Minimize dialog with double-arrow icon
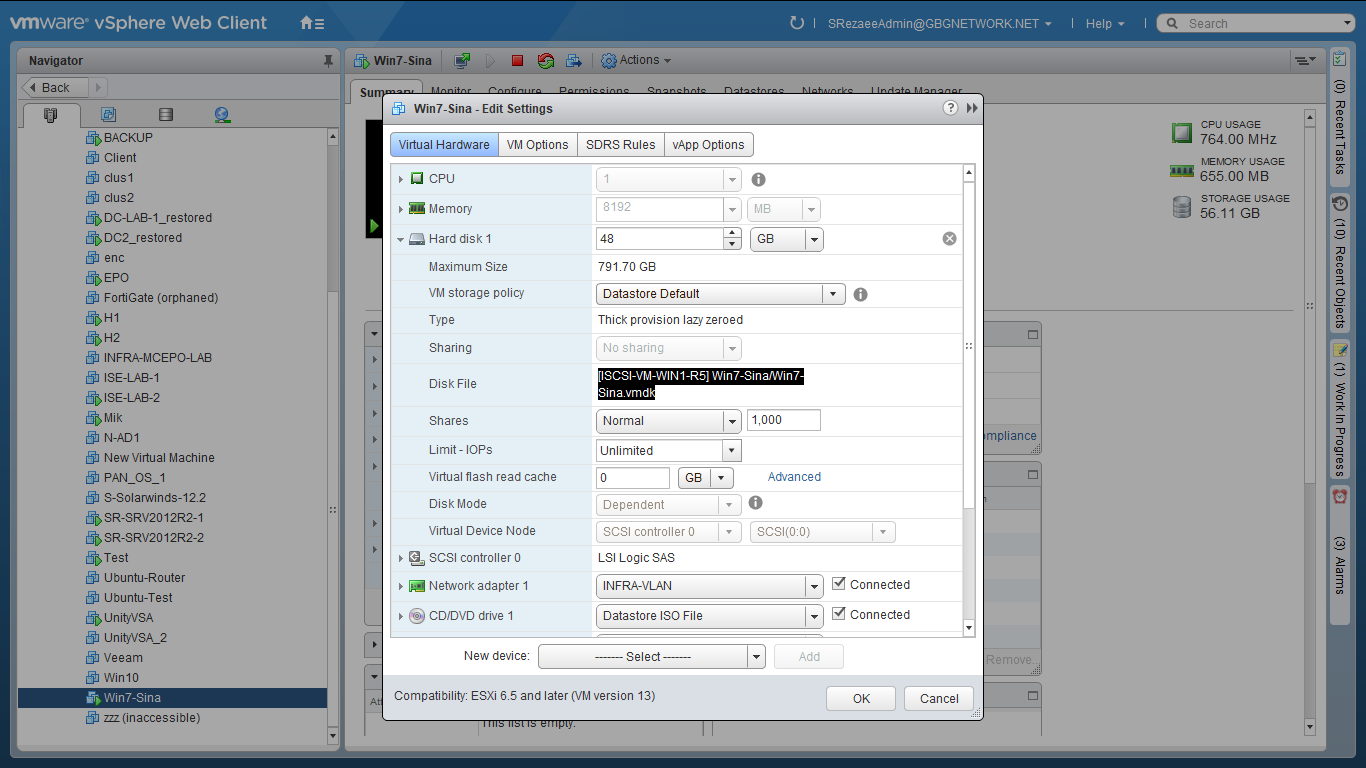 point(972,108)
